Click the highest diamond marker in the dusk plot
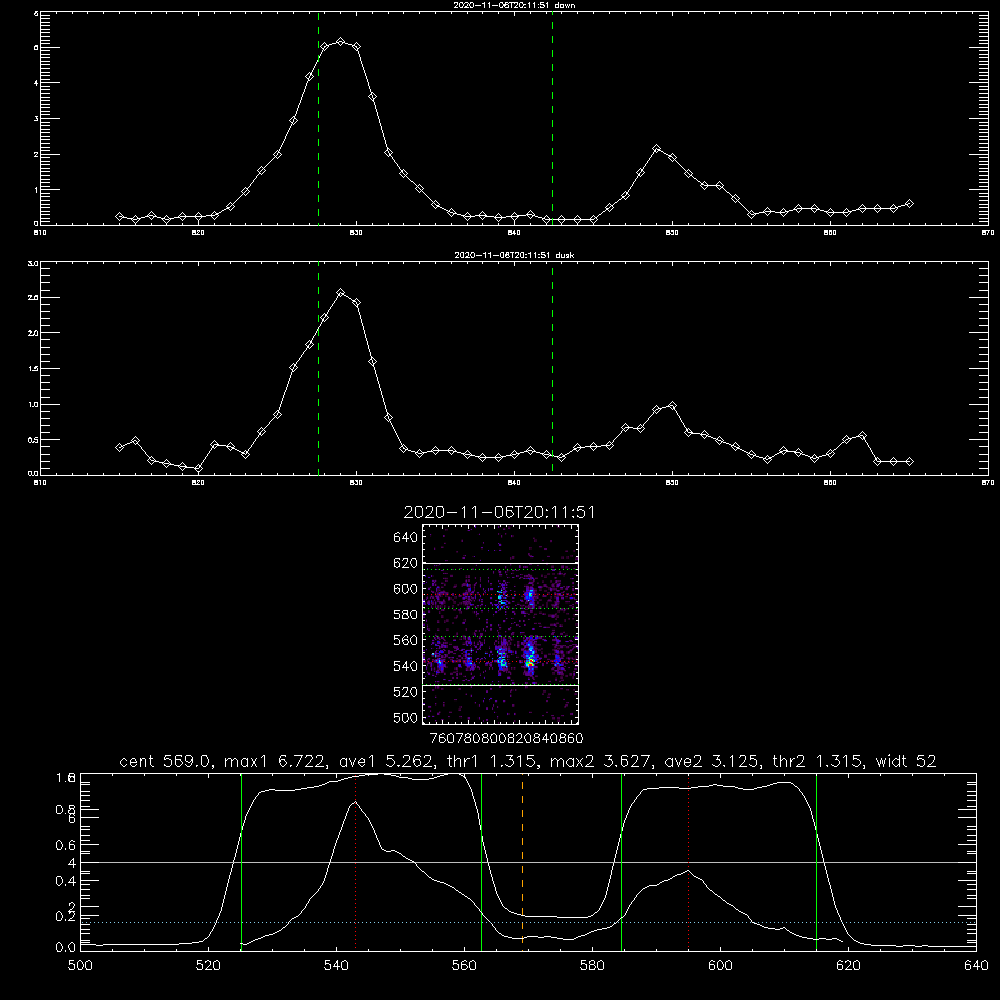The image size is (1000, 1000). [x=341, y=293]
